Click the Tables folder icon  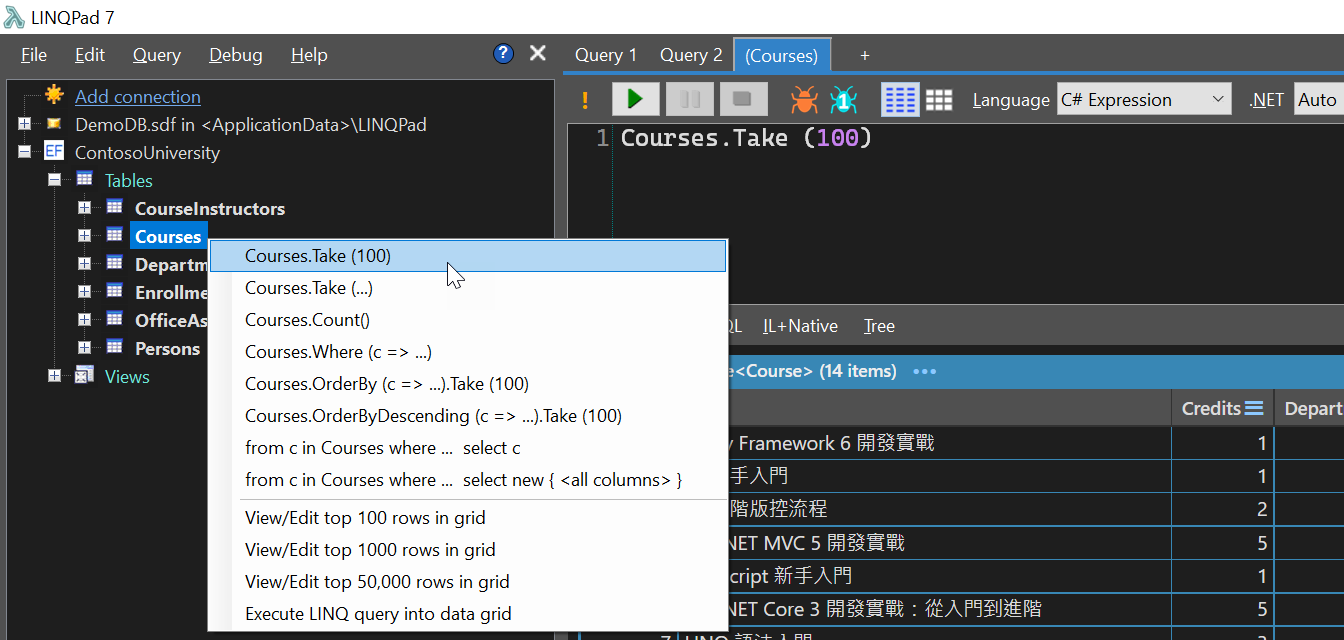[x=85, y=180]
